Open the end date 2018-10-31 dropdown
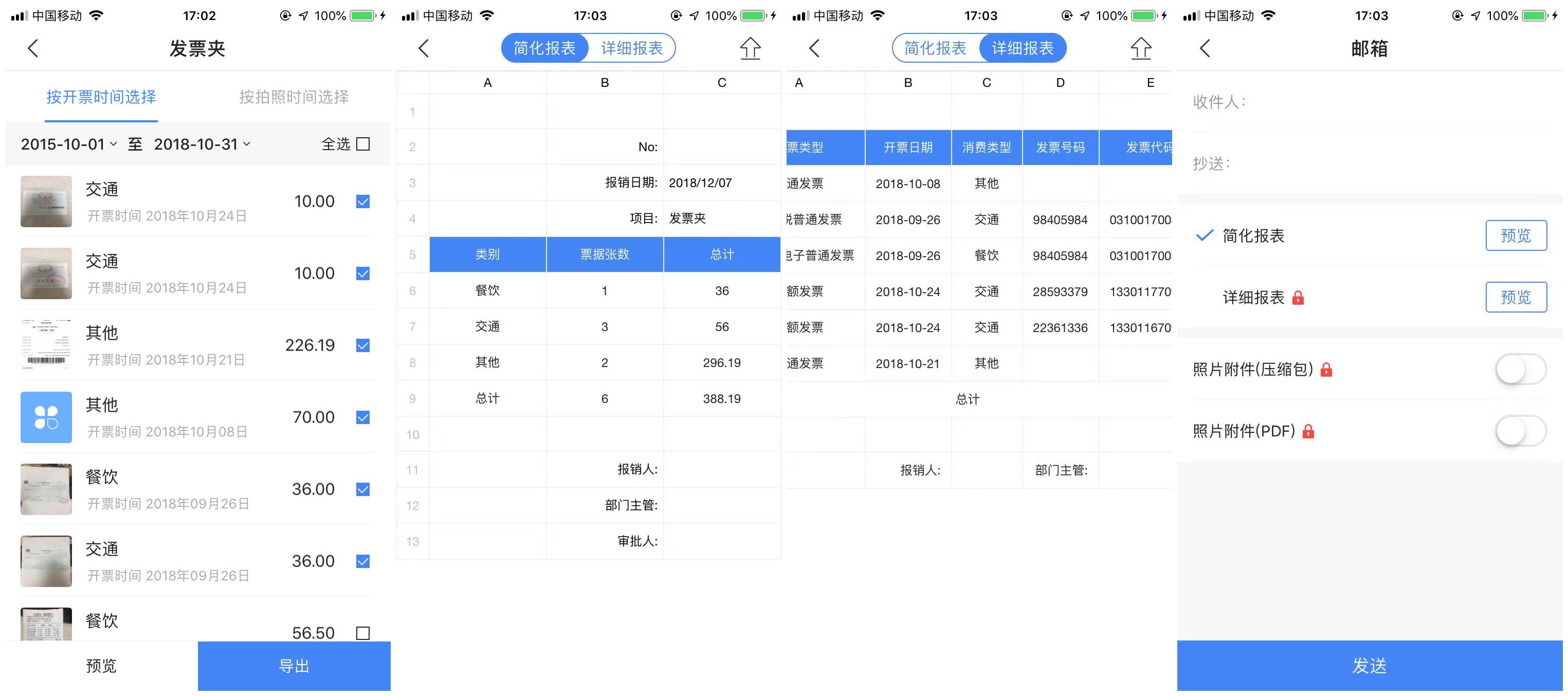Viewport: 1568px width, 696px height. tap(202, 144)
